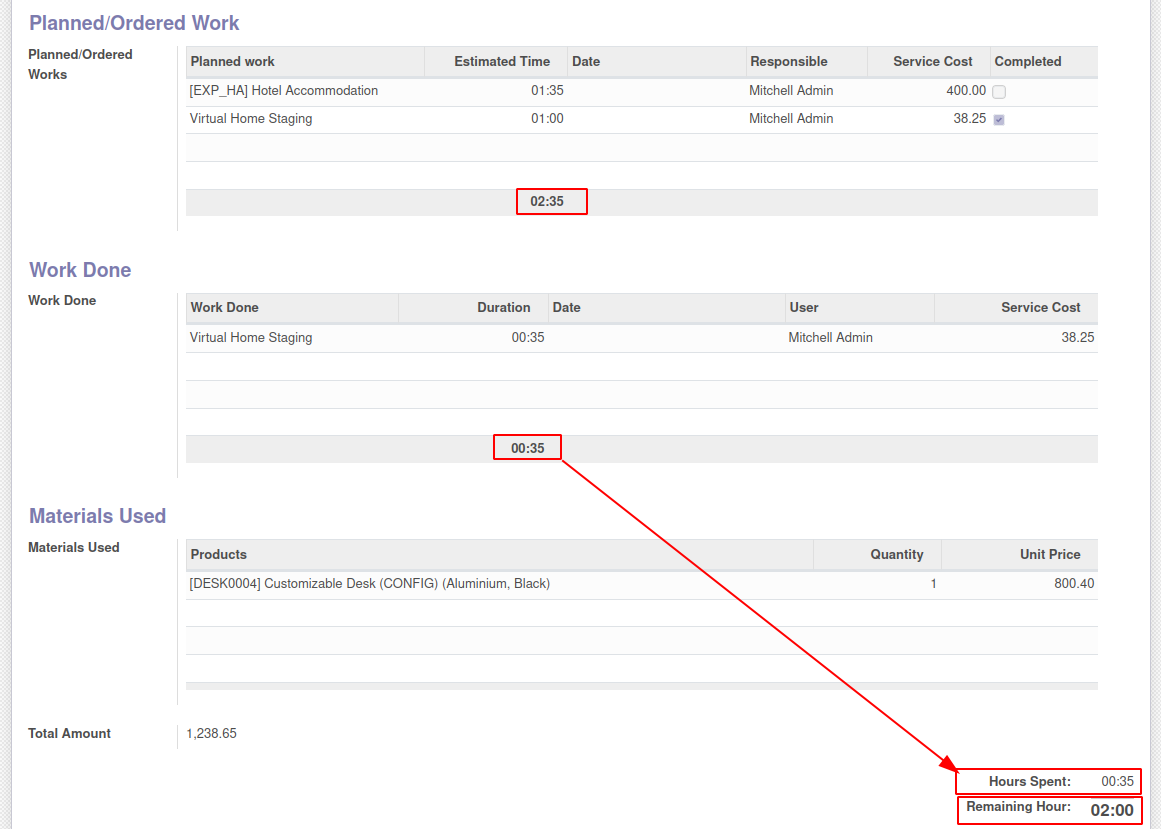Click the Work Done User column header
The width and height of the screenshot is (1161, 829).
coord(803,307)
